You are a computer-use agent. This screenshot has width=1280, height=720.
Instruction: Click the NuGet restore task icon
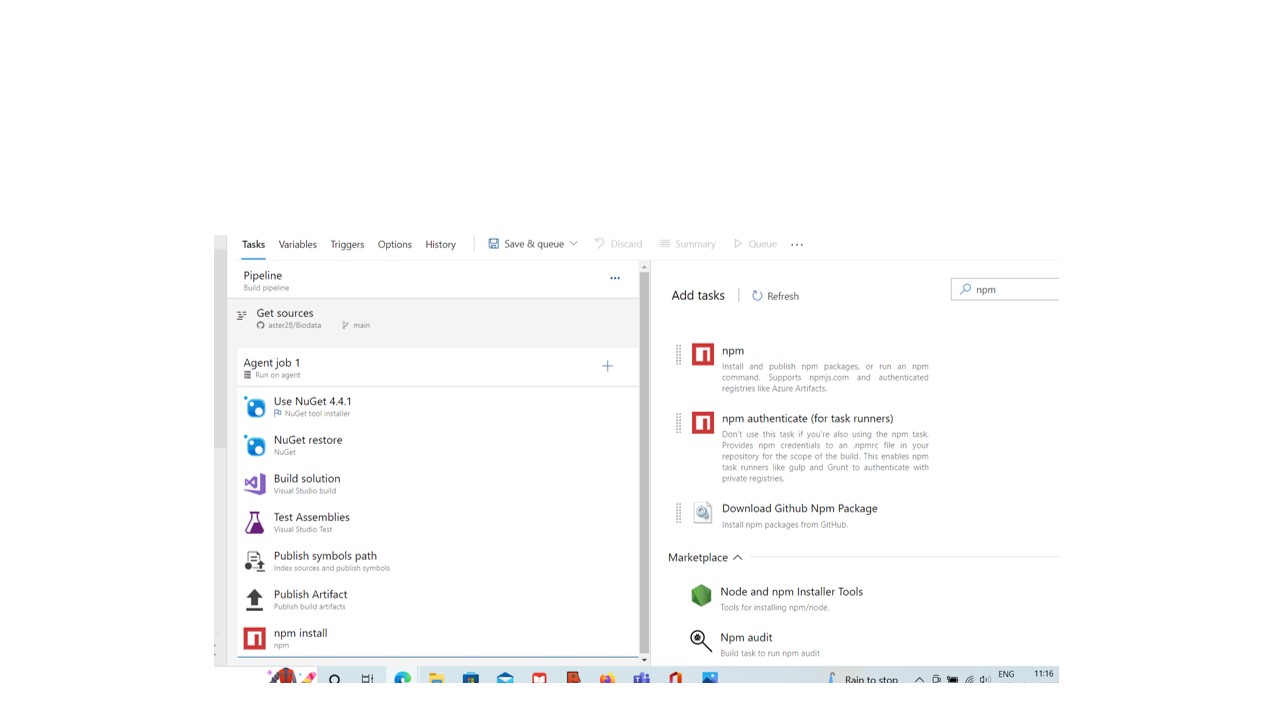point(255,445)
